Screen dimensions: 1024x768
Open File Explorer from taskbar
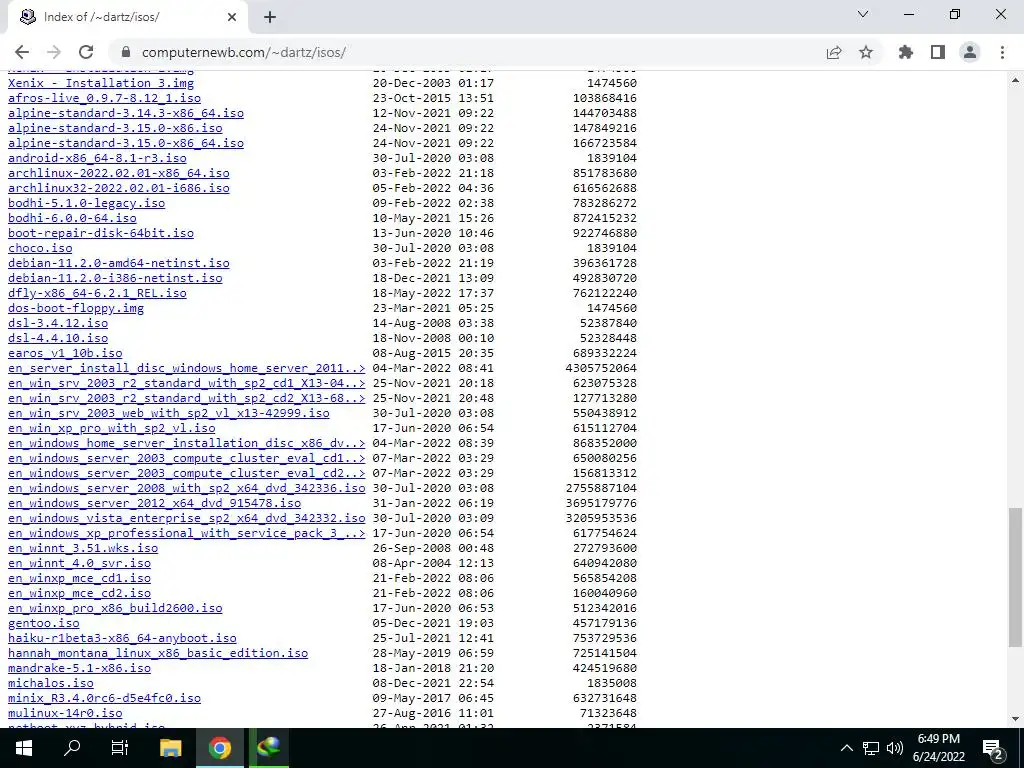(170, 748)
